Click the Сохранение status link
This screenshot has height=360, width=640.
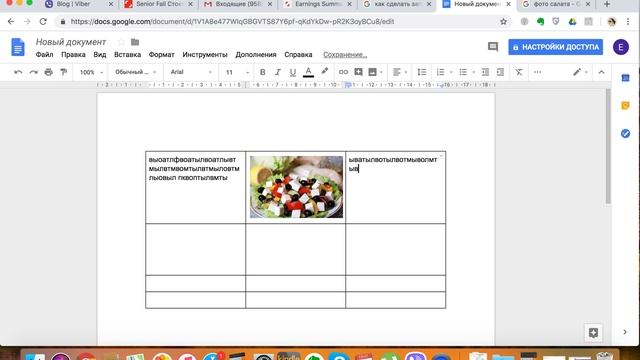pyautogui.click(x=345, y=55)
